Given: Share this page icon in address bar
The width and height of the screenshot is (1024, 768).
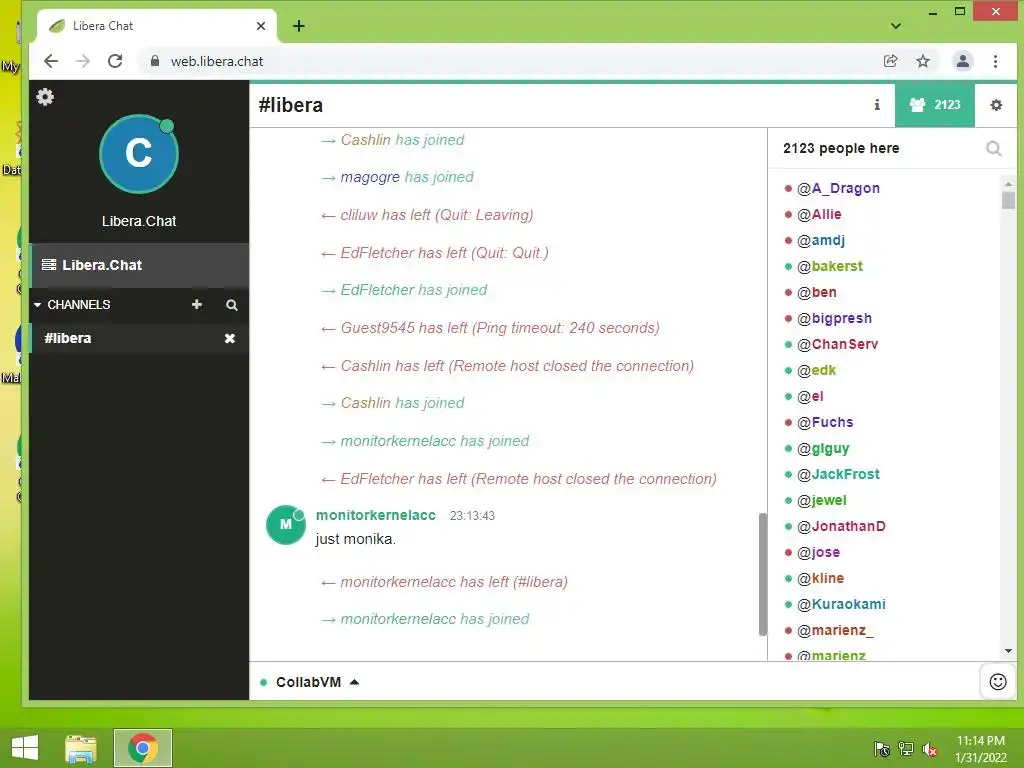Looking at the screenshot, I should click(890, 61).
